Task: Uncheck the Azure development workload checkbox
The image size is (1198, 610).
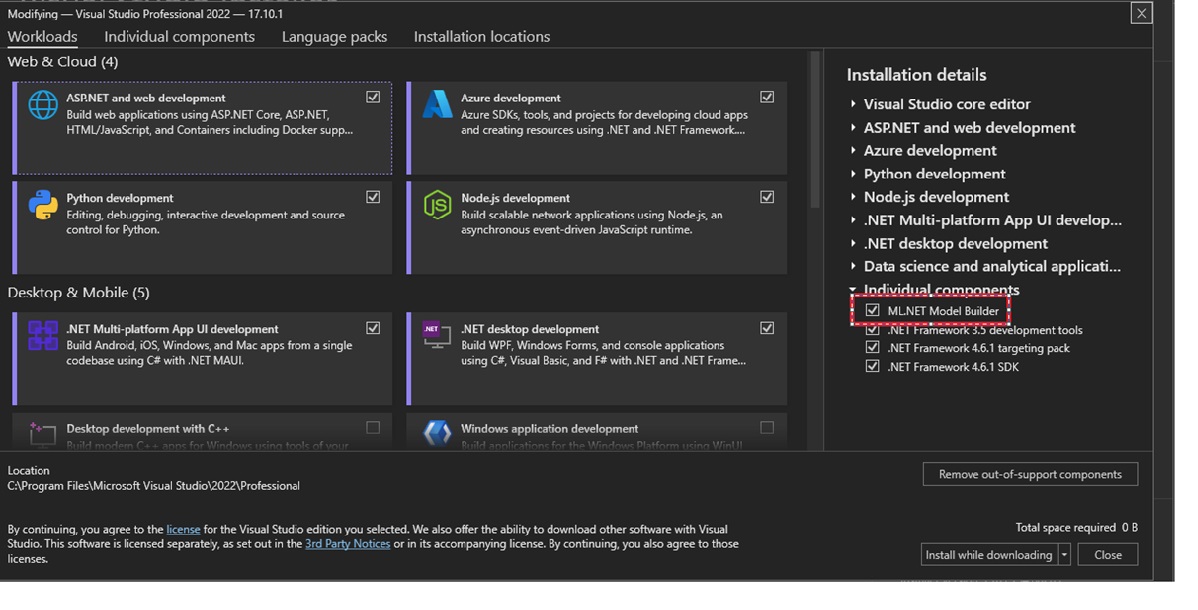Action: coord(767,97)
